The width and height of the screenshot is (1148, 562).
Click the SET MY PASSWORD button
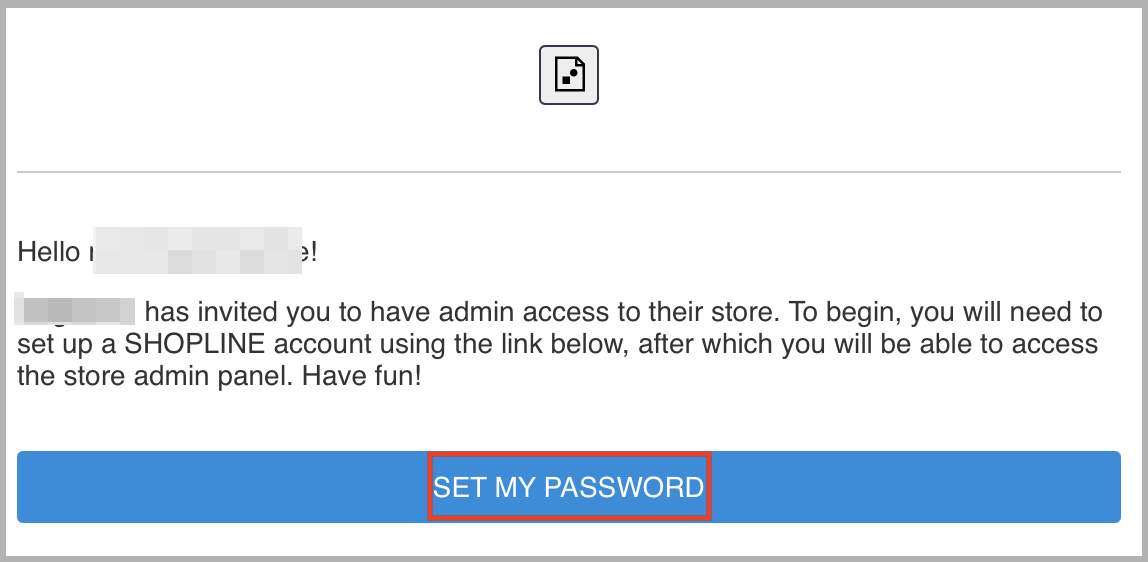point(569,487)
